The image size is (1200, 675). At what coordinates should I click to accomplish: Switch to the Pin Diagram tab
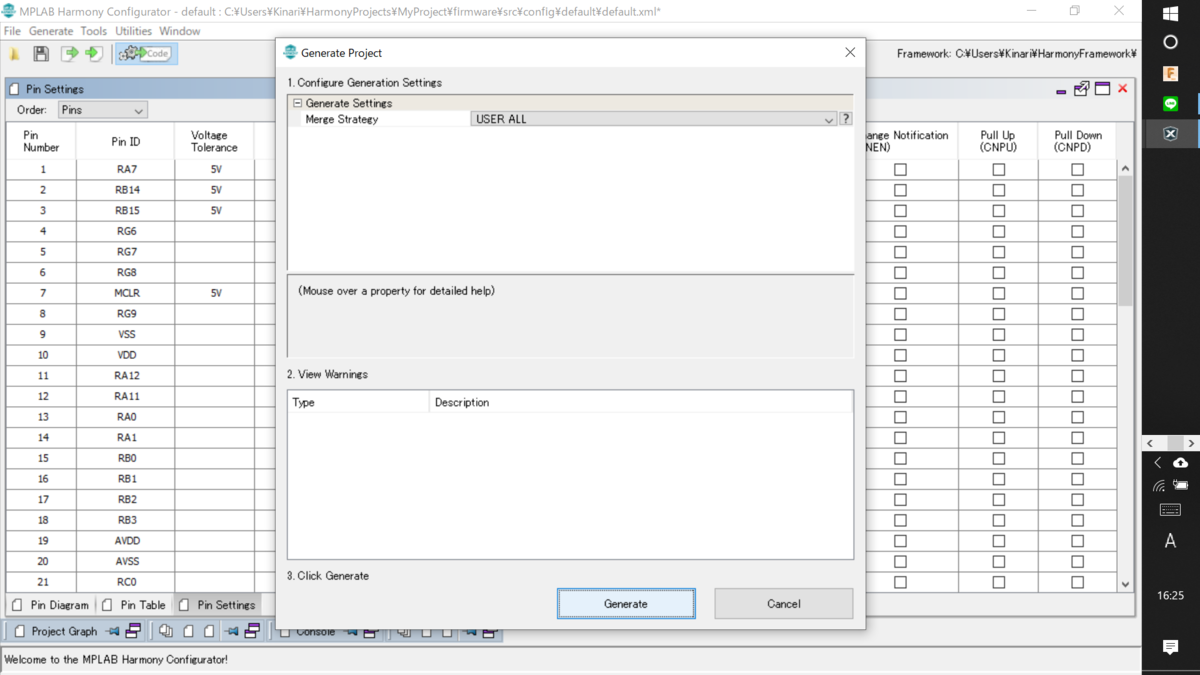(51, 605)
